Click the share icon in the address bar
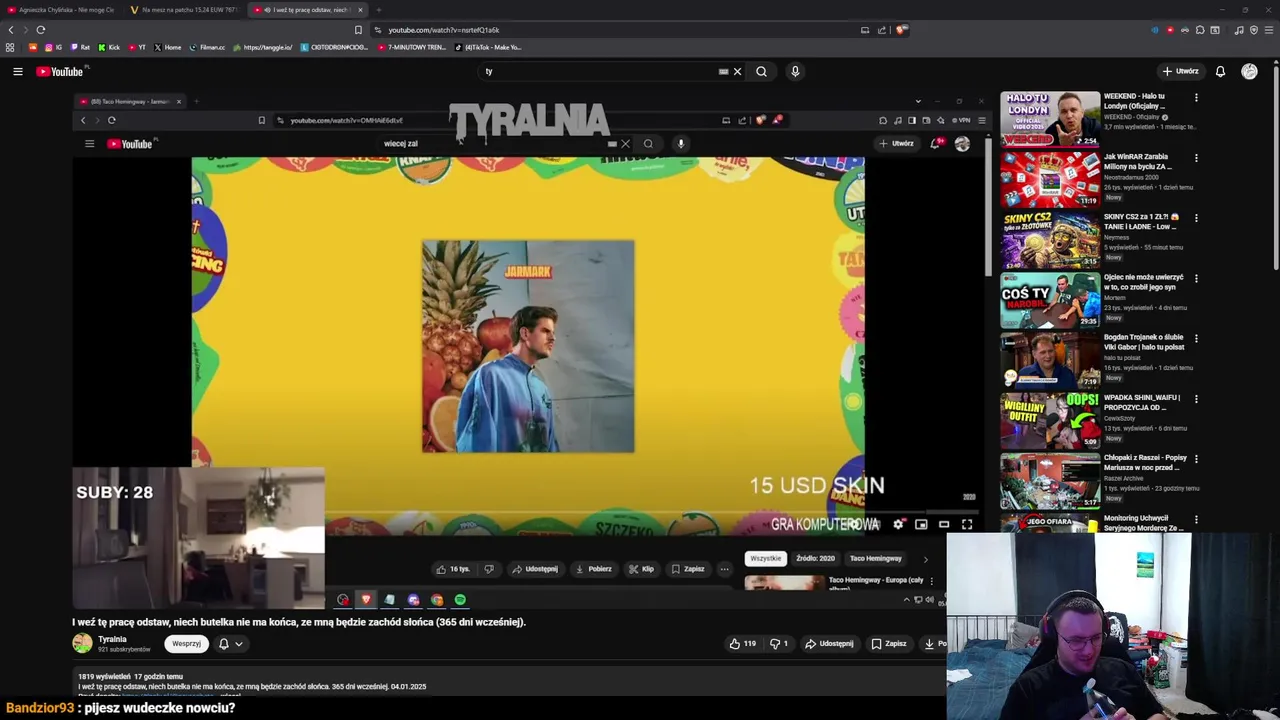Viewport: 1280px width, 720px height. point(882,30)
